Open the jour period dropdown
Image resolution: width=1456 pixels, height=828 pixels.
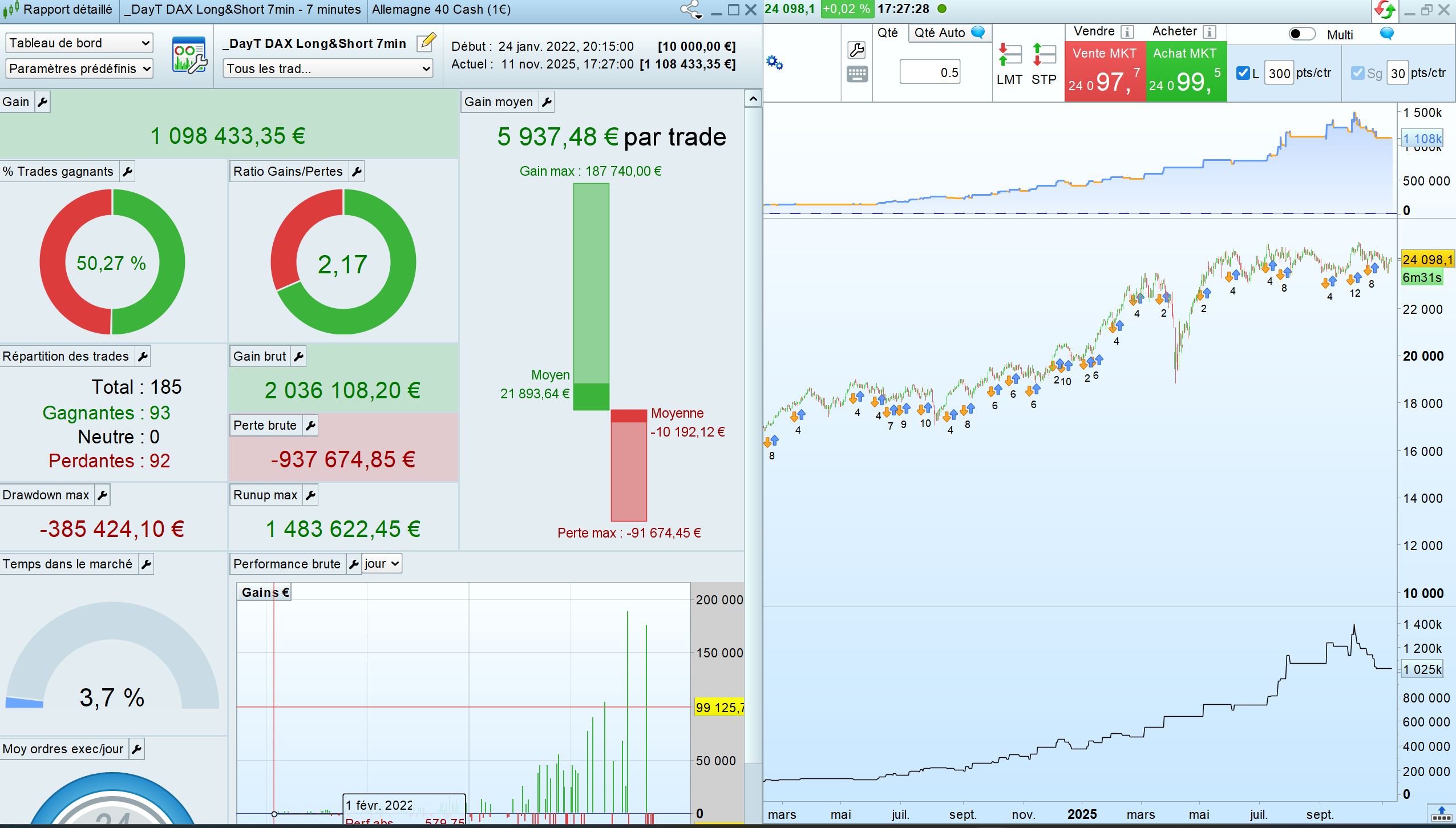pos(382,564)
